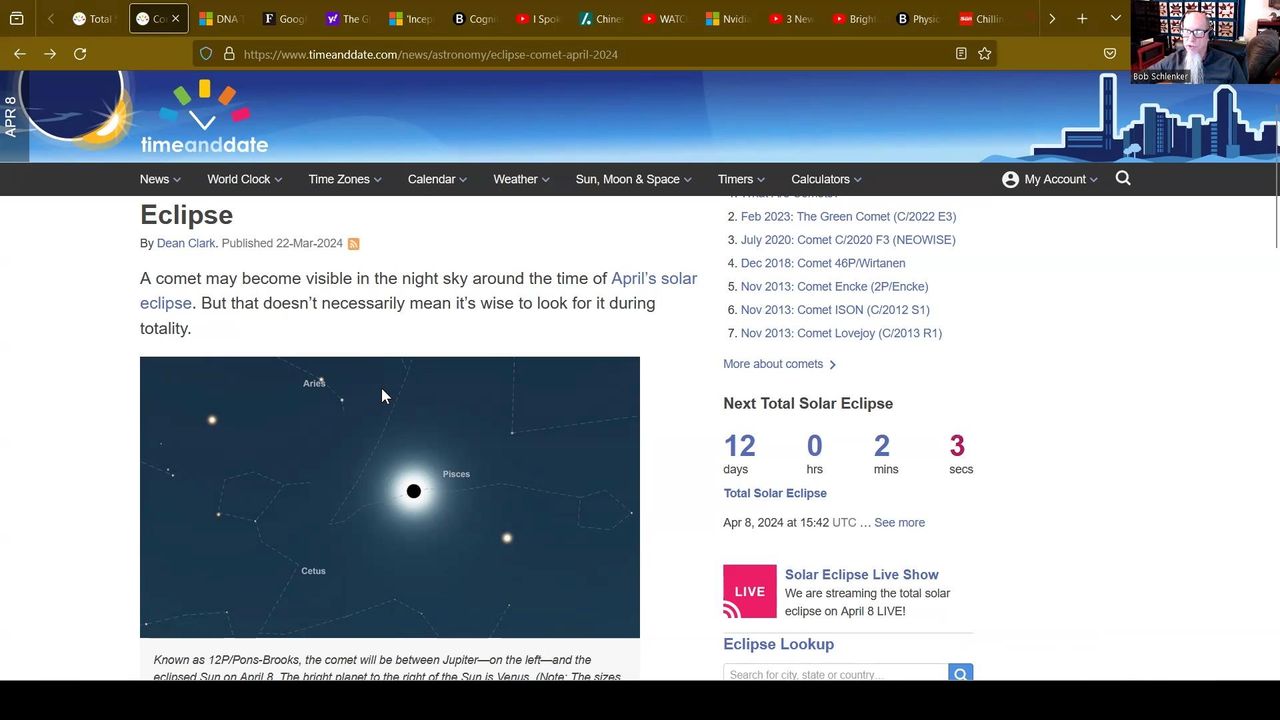The image size is (1280, 720).
Task: Click the RSS feed icon by the publish date
Action: click(x=353, y=244)
